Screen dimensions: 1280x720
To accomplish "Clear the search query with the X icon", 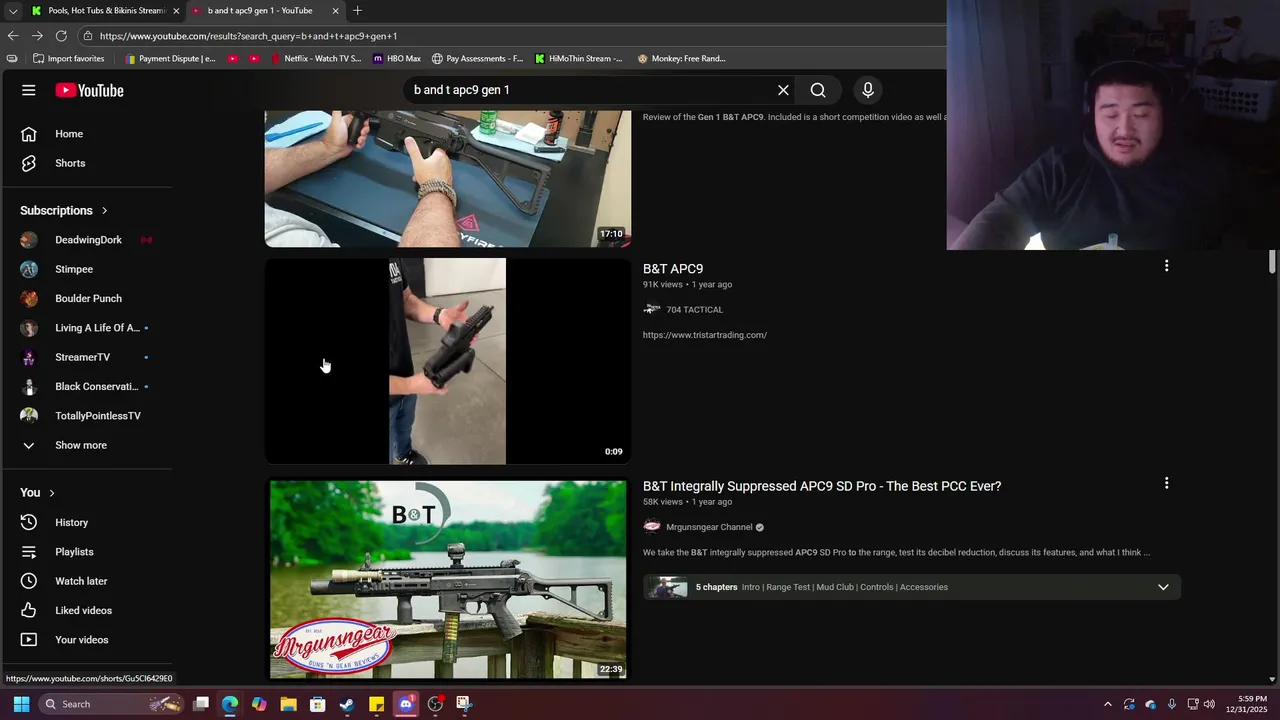I will [x=783, y=90].
